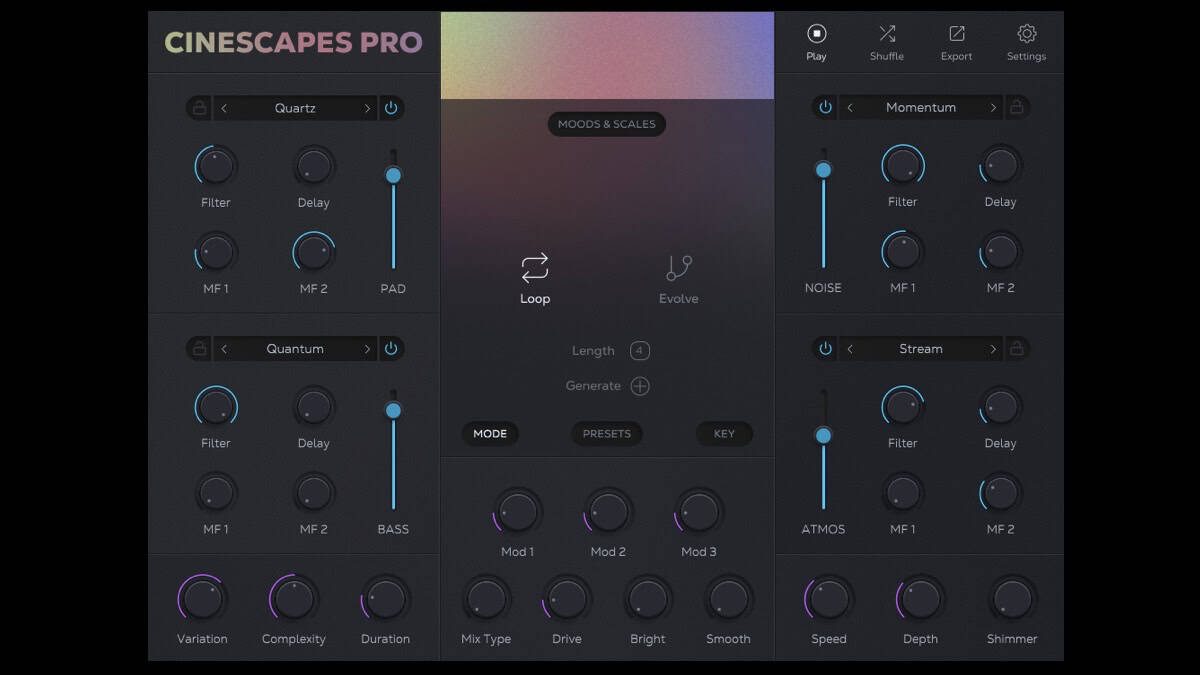The width and height of the screenshot is (1200, 675).
Task: Open Settings via gear icon
Action: [1026, 34]
